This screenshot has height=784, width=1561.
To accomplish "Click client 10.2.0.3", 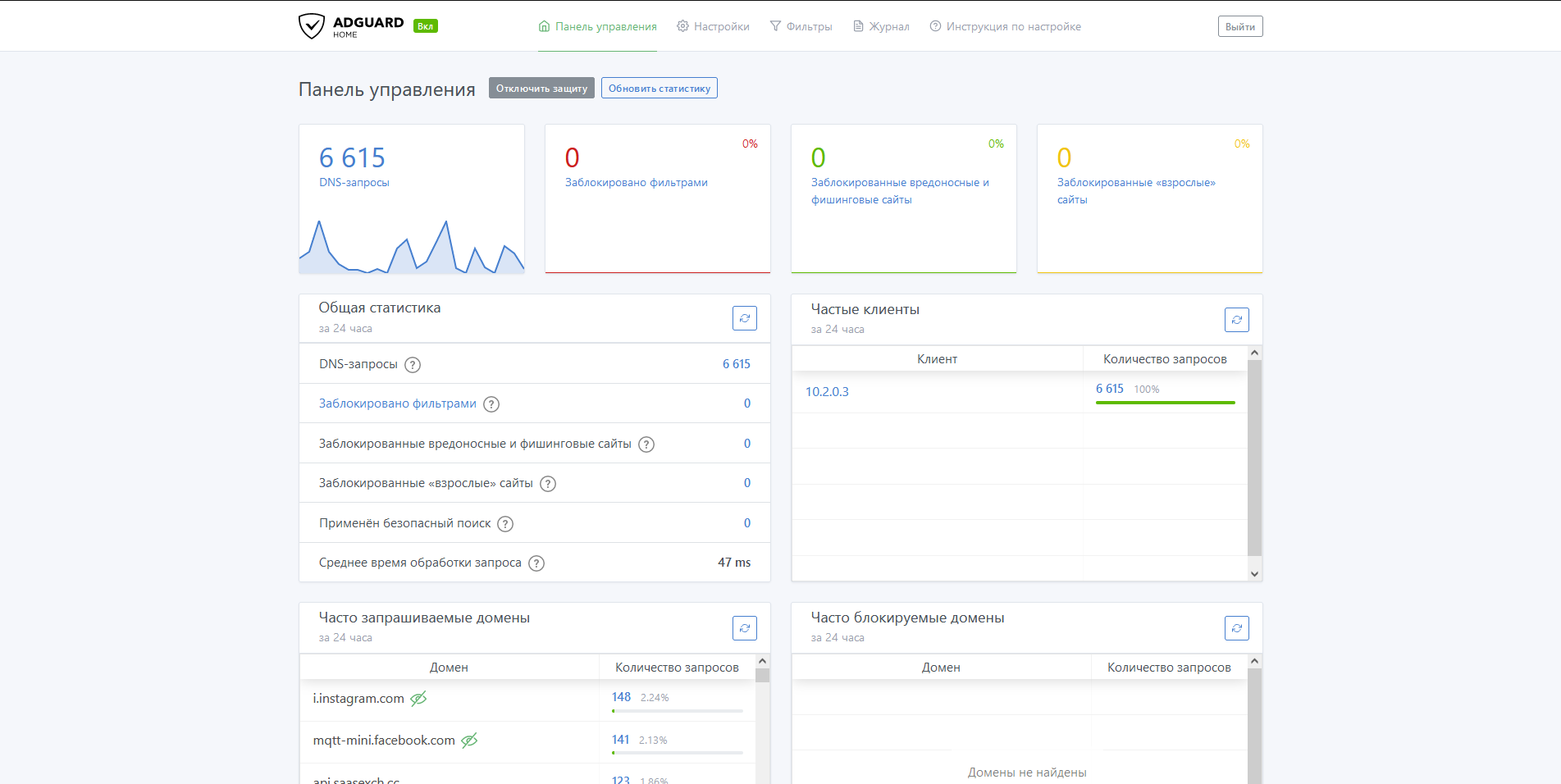I will click(827, 392).
